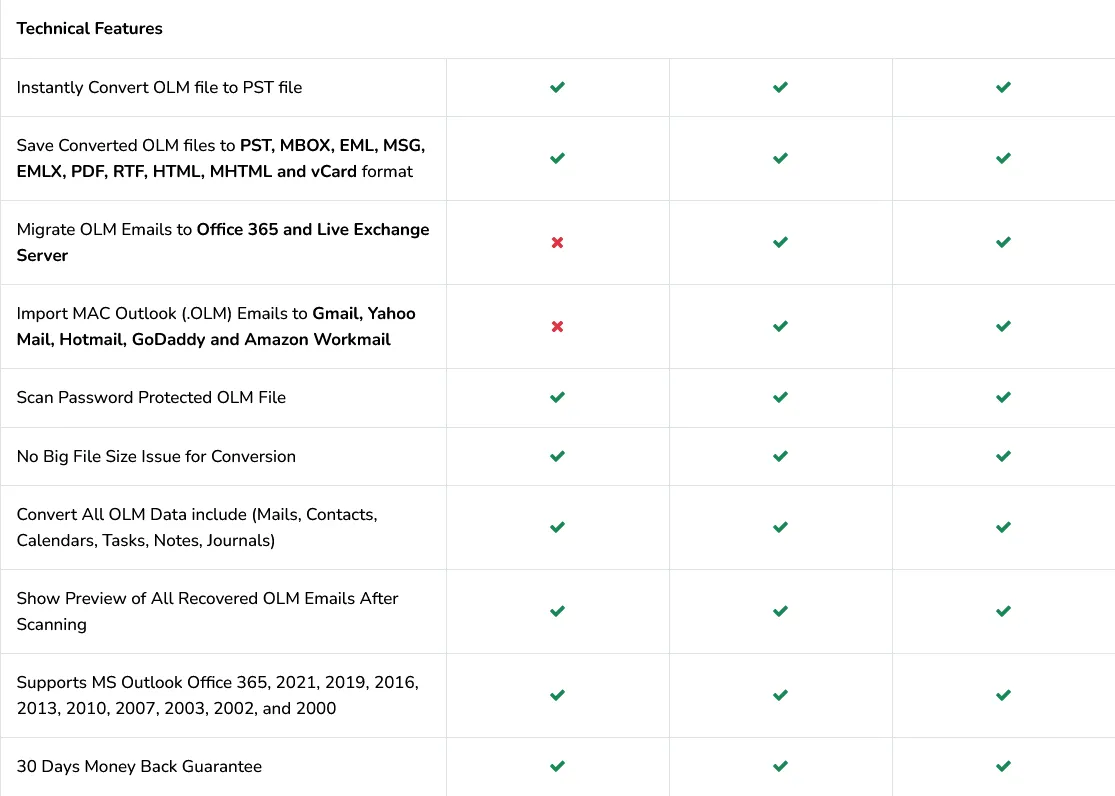Click first-column checkmark for Instantly Convert OLM row
1115x796 pixels.
pyautogui.click(x=557, y=87)
